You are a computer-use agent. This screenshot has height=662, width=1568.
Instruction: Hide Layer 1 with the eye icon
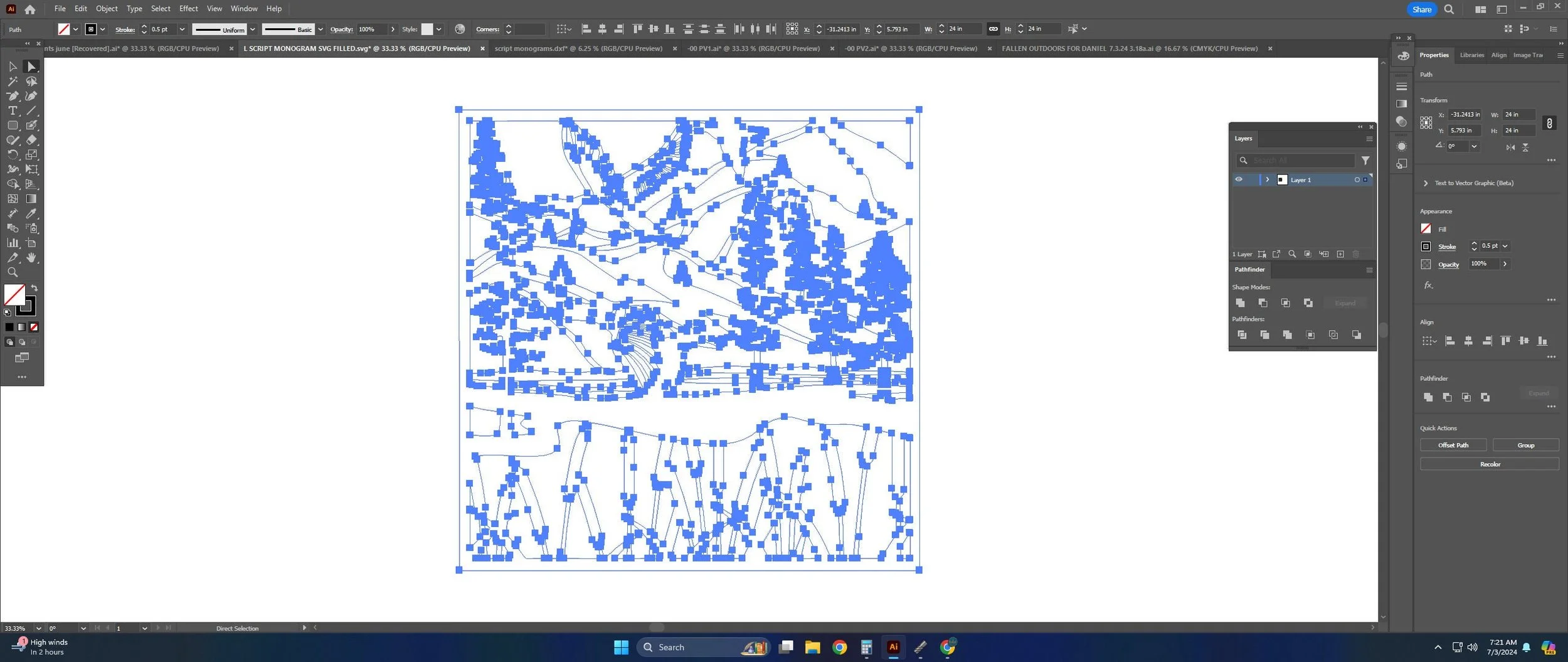pos(1239,179)
